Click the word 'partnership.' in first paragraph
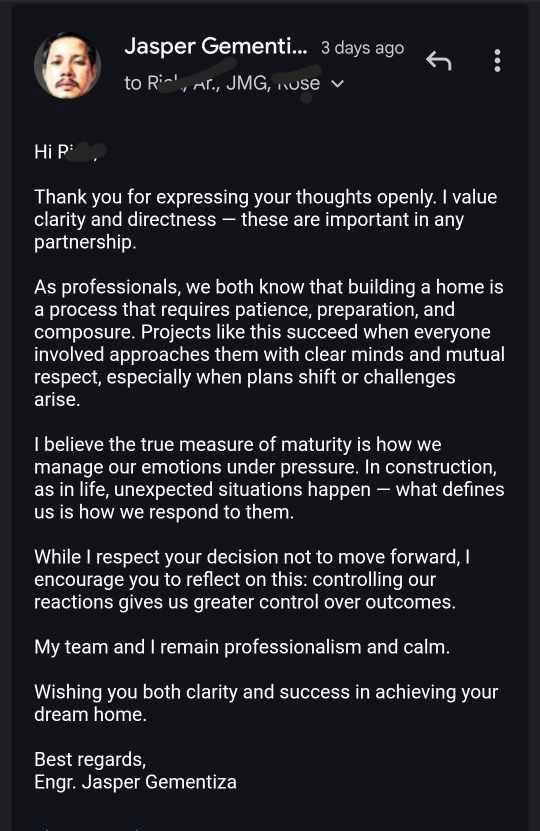Viewport: 540px width, 831px height. (85, 242)
